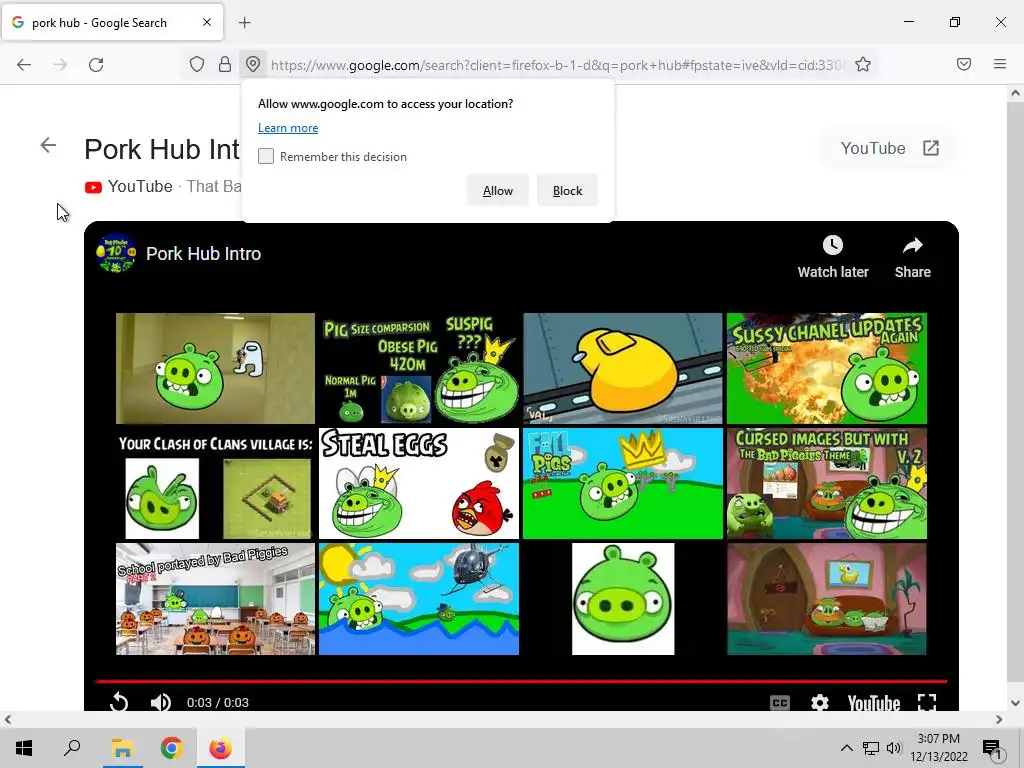Open system volume tray icon
This screenshot has height=768, width=1024.
[x=894, y=748]
